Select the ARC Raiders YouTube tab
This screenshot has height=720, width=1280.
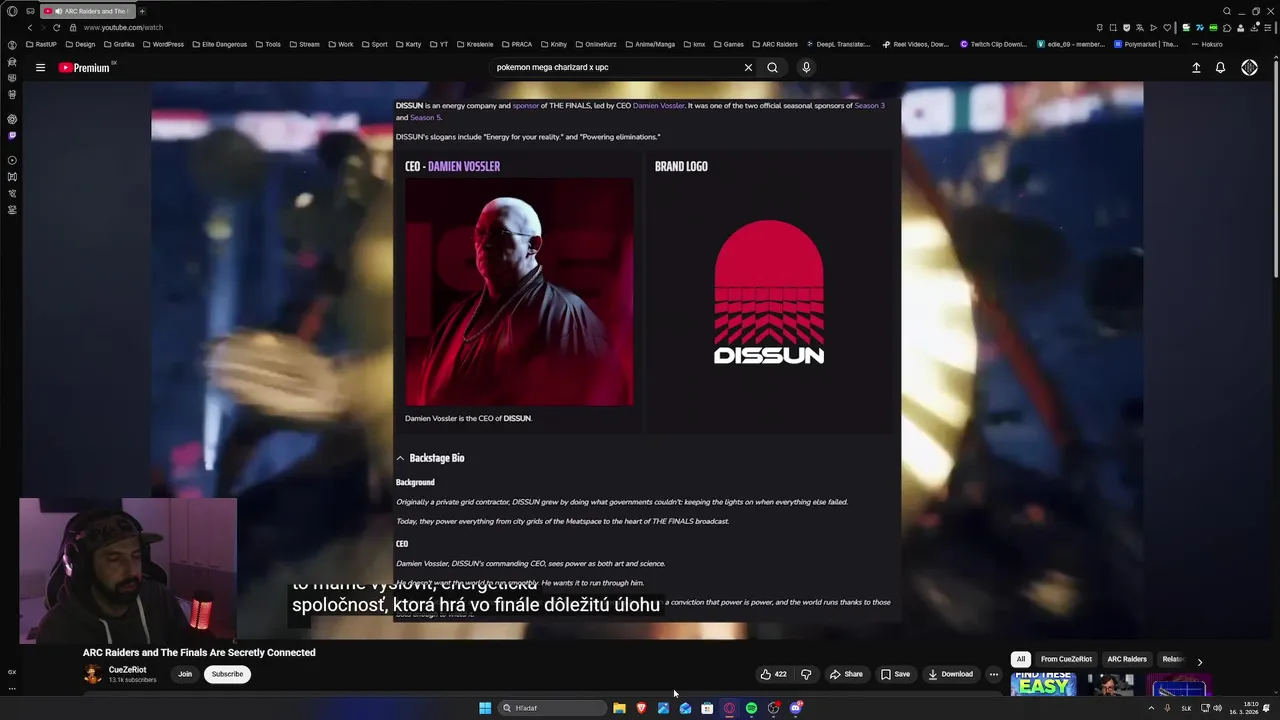[88, 11]
